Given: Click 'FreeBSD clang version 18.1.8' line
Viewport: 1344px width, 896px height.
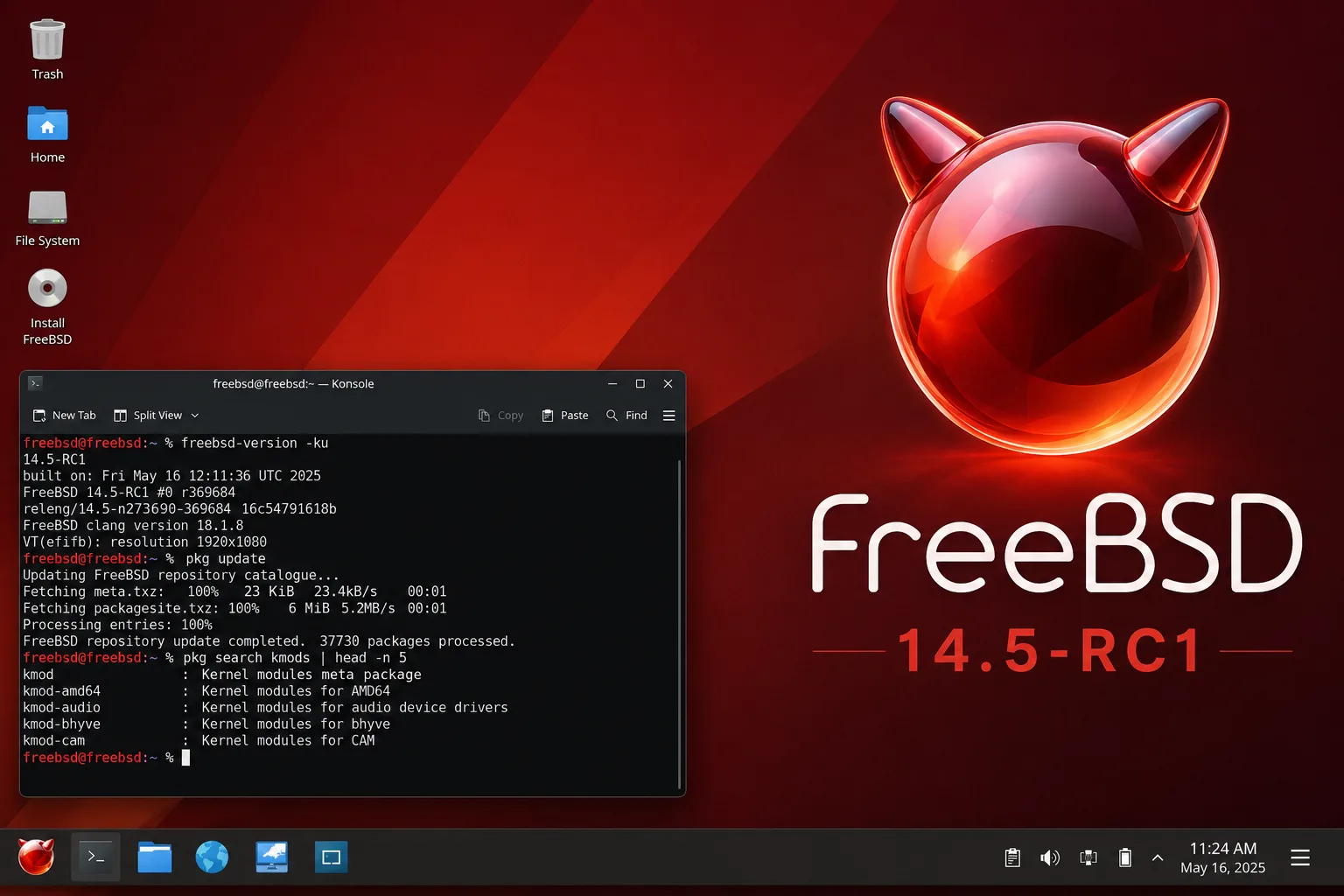Looking at the screenshot, I should (133, 526).
